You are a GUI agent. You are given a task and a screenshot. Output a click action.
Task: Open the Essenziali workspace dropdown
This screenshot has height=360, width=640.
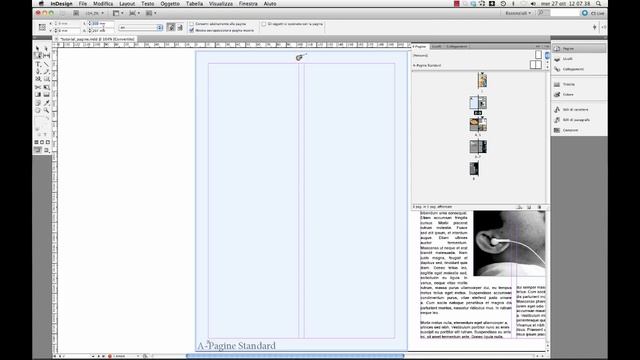coord(518,13)
